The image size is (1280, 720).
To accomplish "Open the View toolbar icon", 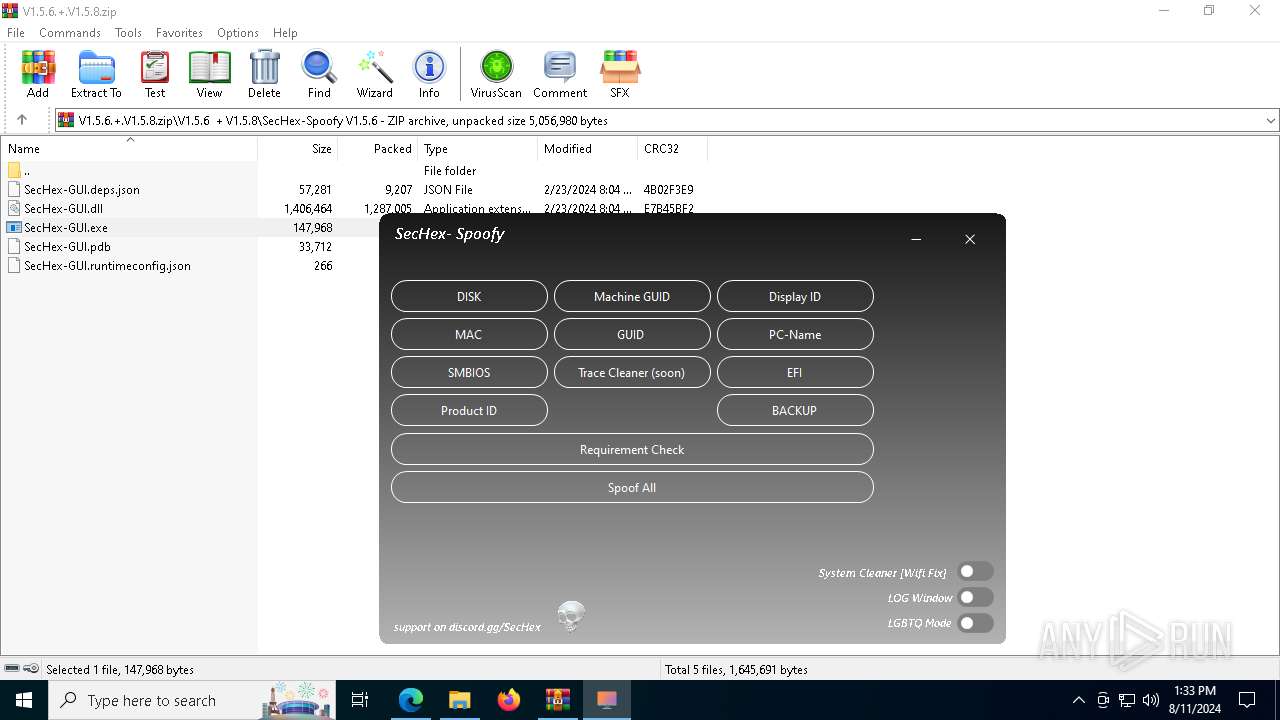I will pyautogui.click(x=209, y=75).
